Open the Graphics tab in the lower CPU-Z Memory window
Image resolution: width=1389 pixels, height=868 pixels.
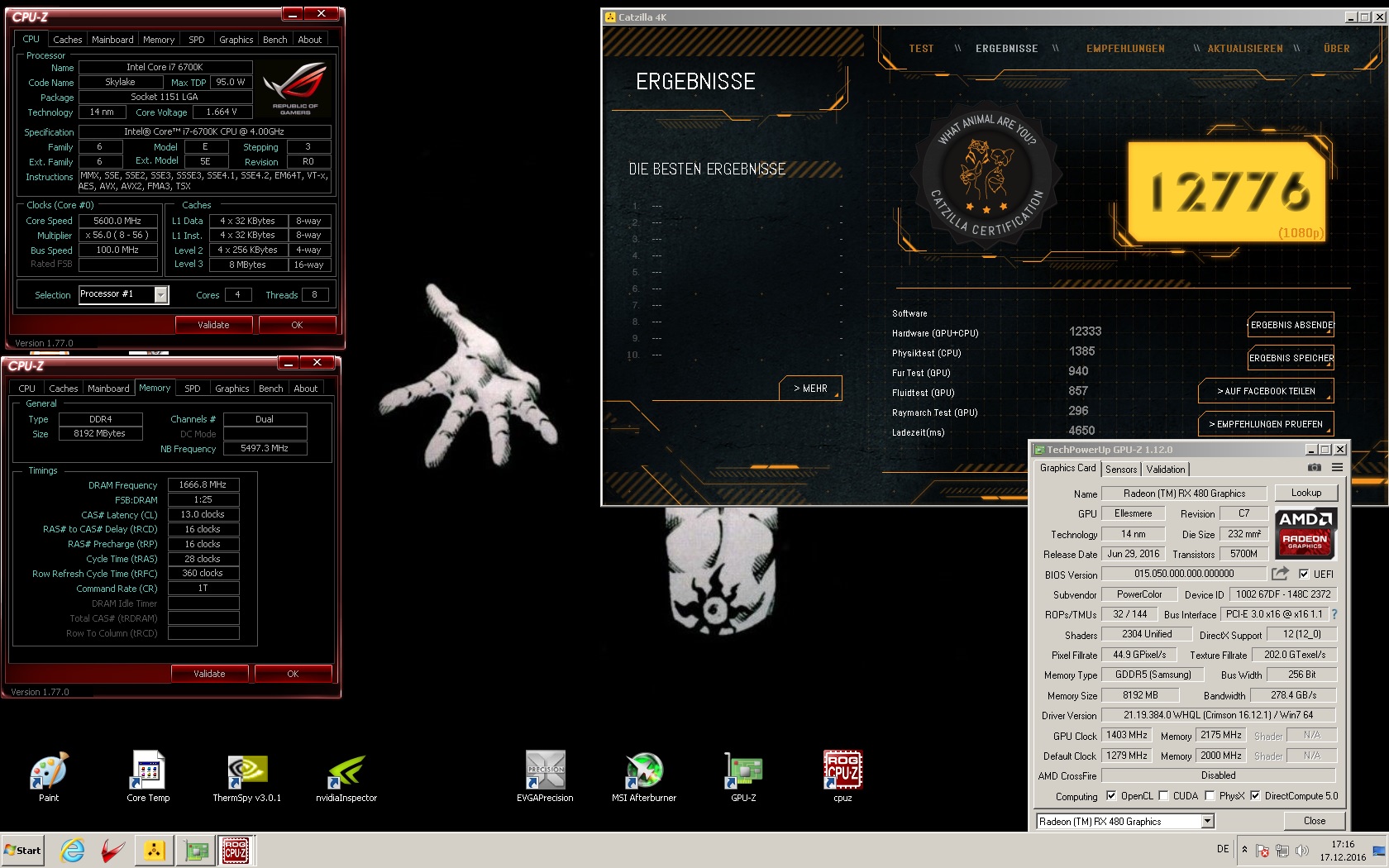pos(232,389)
